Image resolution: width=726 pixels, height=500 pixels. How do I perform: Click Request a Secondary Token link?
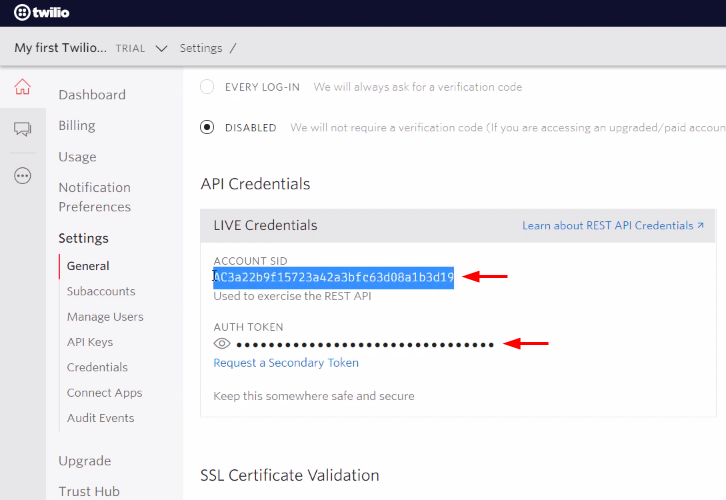(286, 362)
